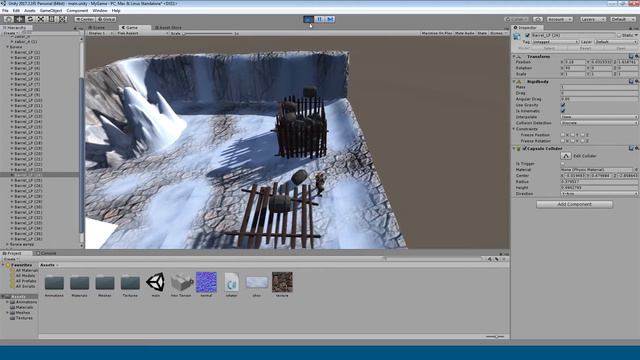This screenshot has height=360, width=640.
Task: Open Transform component settings gear
Action: pos(636,56)
